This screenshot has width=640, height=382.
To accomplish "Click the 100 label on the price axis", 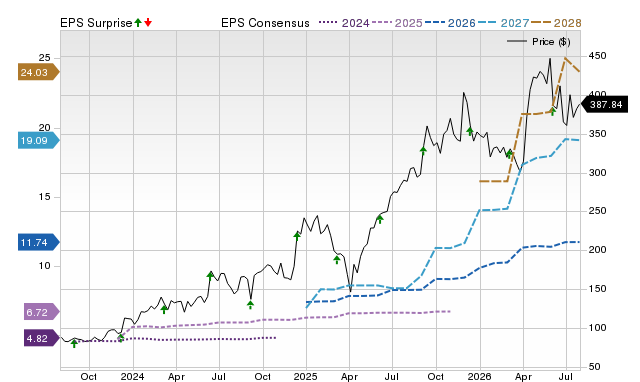I will pyautogui.click(x=597, y=328).
